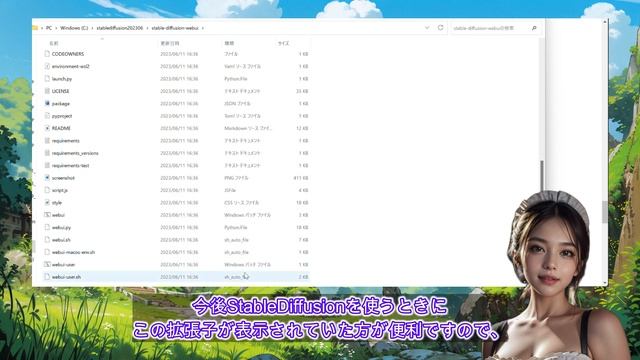Select the package file name

click(x=61, y=104)
